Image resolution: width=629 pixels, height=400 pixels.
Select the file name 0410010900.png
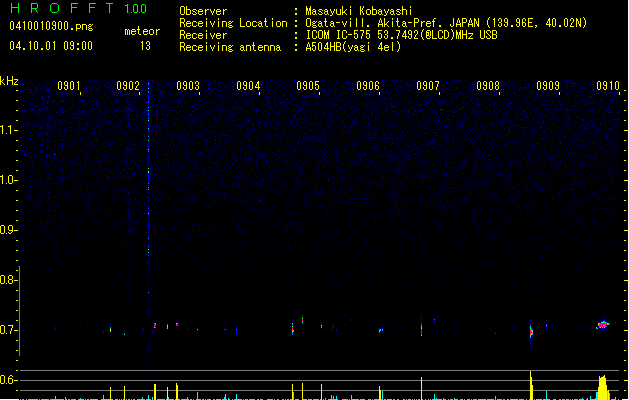coord(51,26)
